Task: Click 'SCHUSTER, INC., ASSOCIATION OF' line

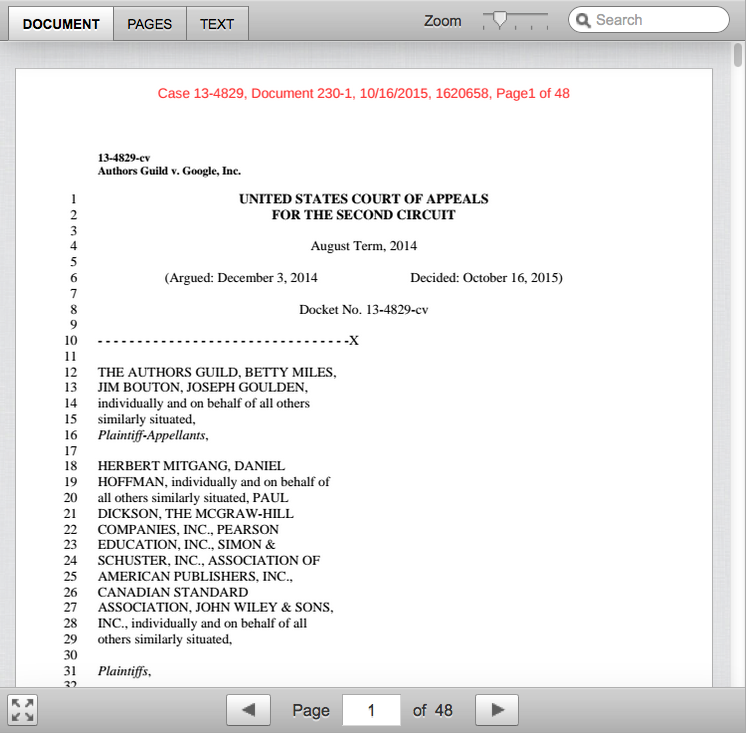Action: (209, 560)
